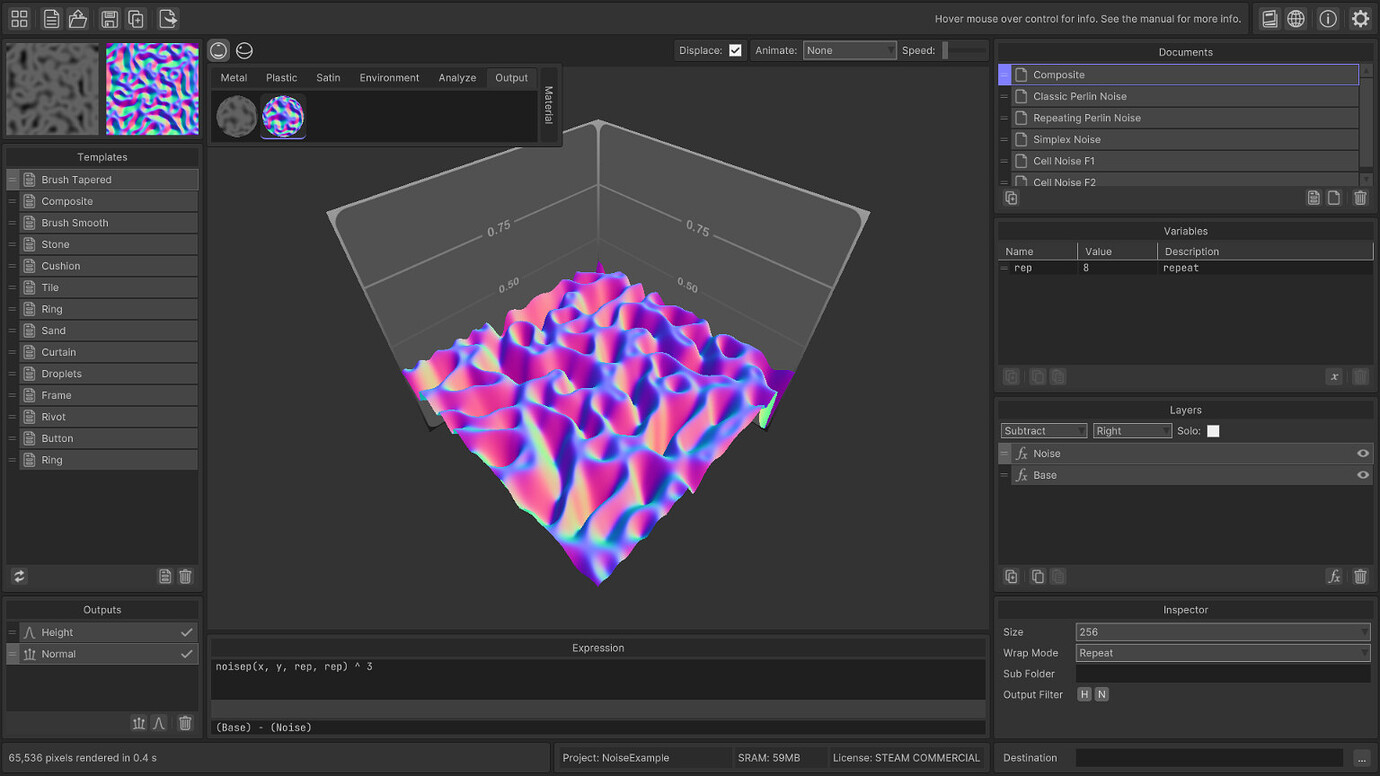Screen dimensions: 1380x776
Task: Enable Solo mode in the Layers panel
Action: tap(1215, 430)
